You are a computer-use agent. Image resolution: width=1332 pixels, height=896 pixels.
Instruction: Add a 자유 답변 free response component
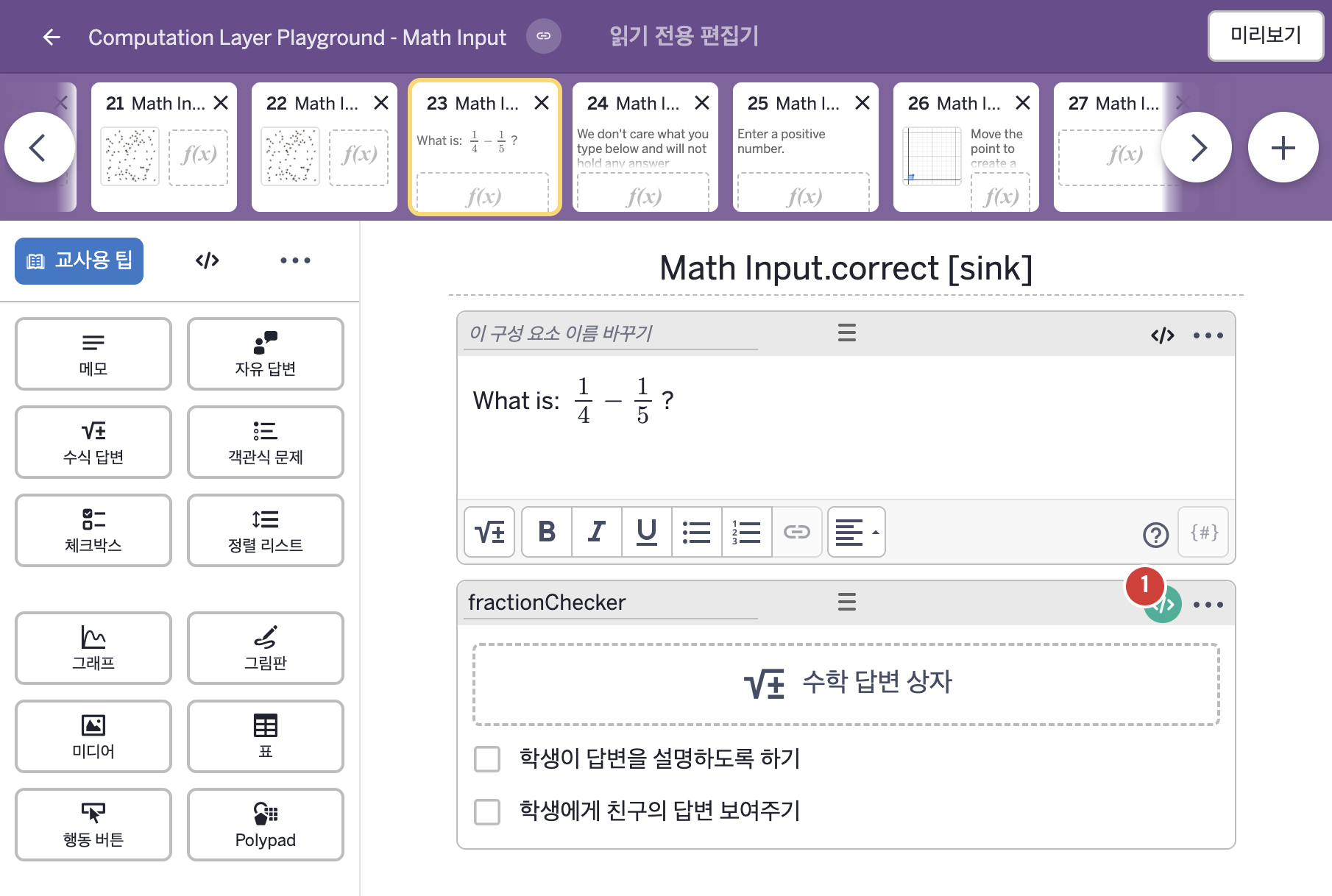click(266, 354)
